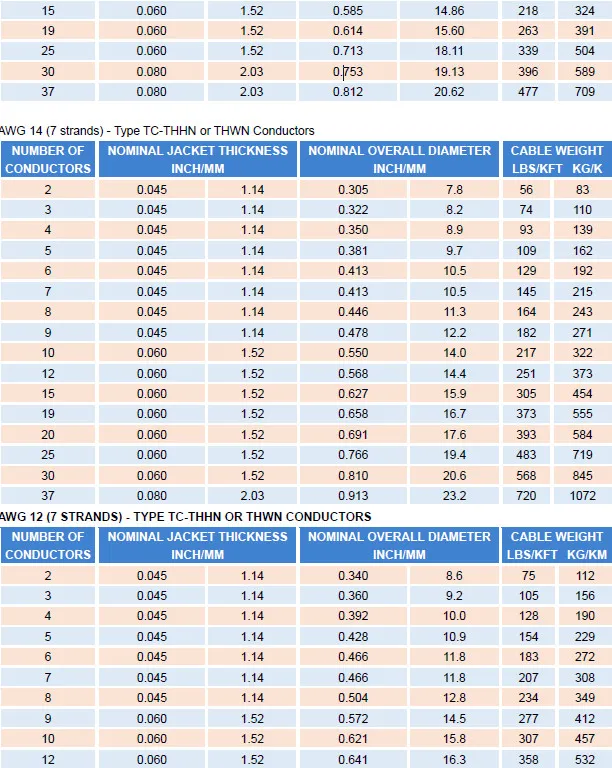This screenshot has height=768, width=612.
Task: Click the 0.753 diameter value in top table
Action: click(347, 72)
